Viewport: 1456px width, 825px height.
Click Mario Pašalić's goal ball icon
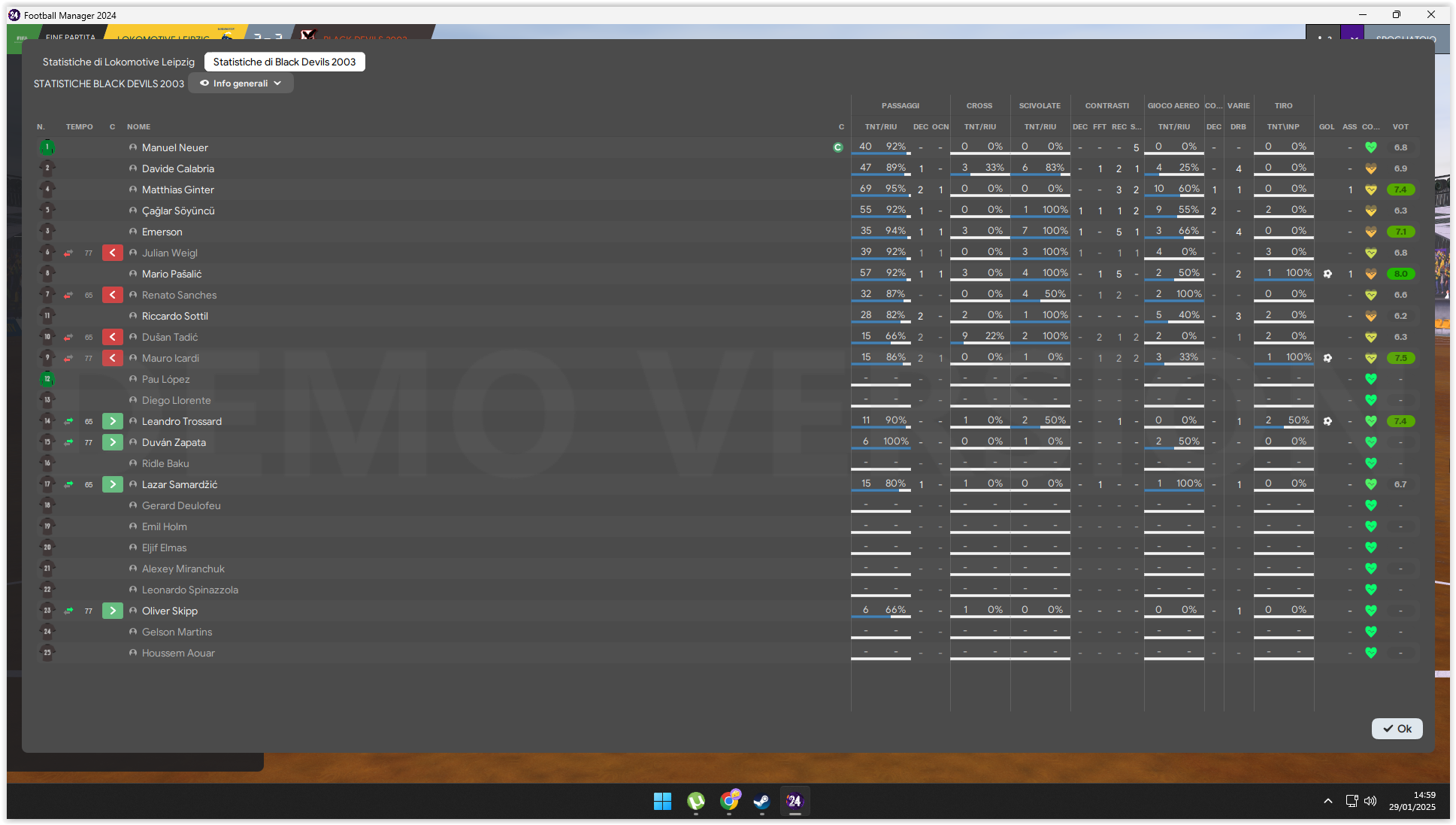tap(1327, 274)
